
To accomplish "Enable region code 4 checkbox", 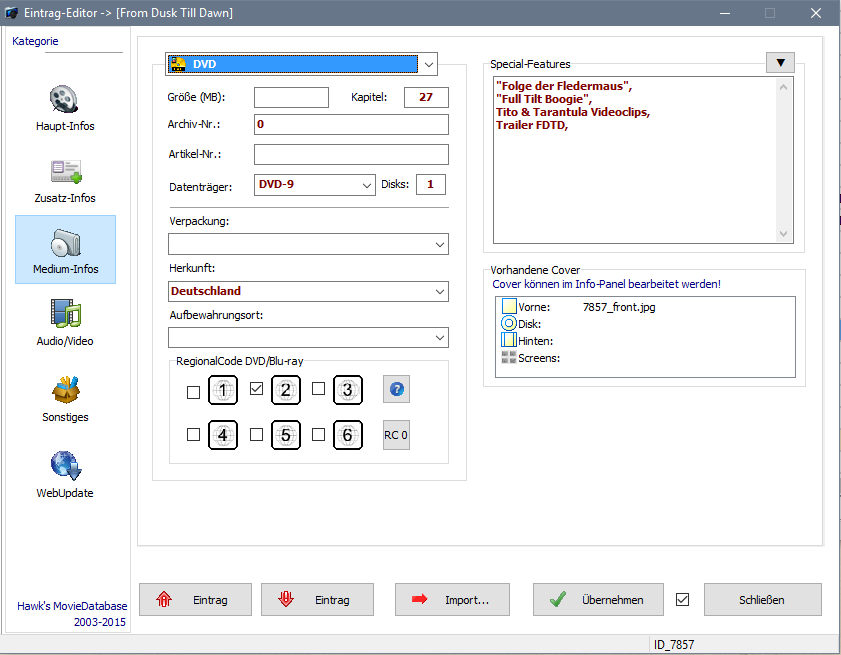I will tap(193, 434).
